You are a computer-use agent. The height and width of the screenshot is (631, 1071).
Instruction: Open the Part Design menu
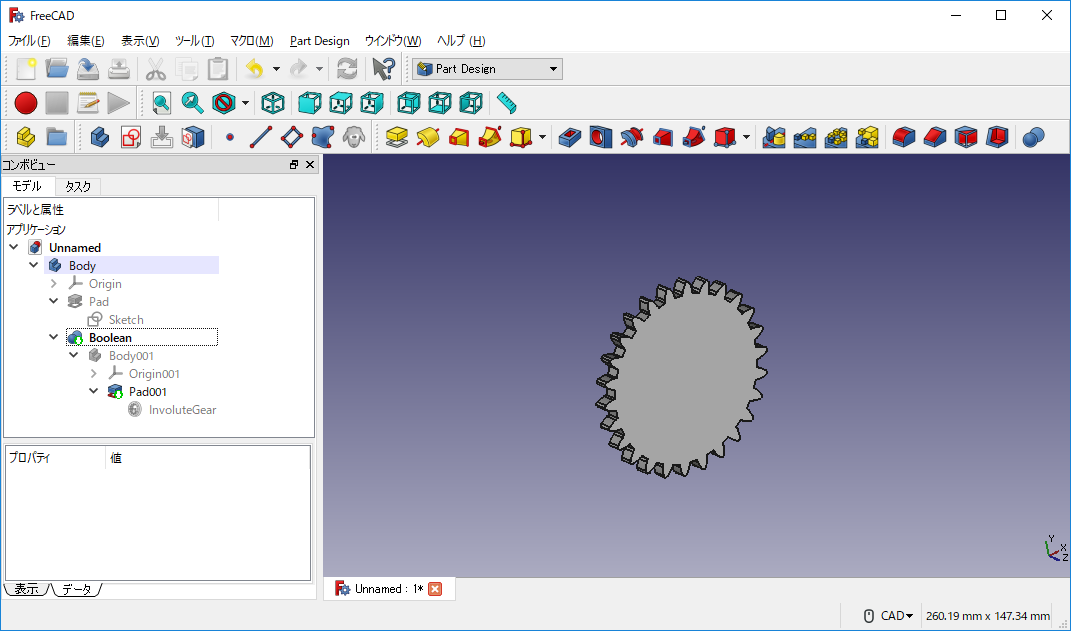coord(319,41)
